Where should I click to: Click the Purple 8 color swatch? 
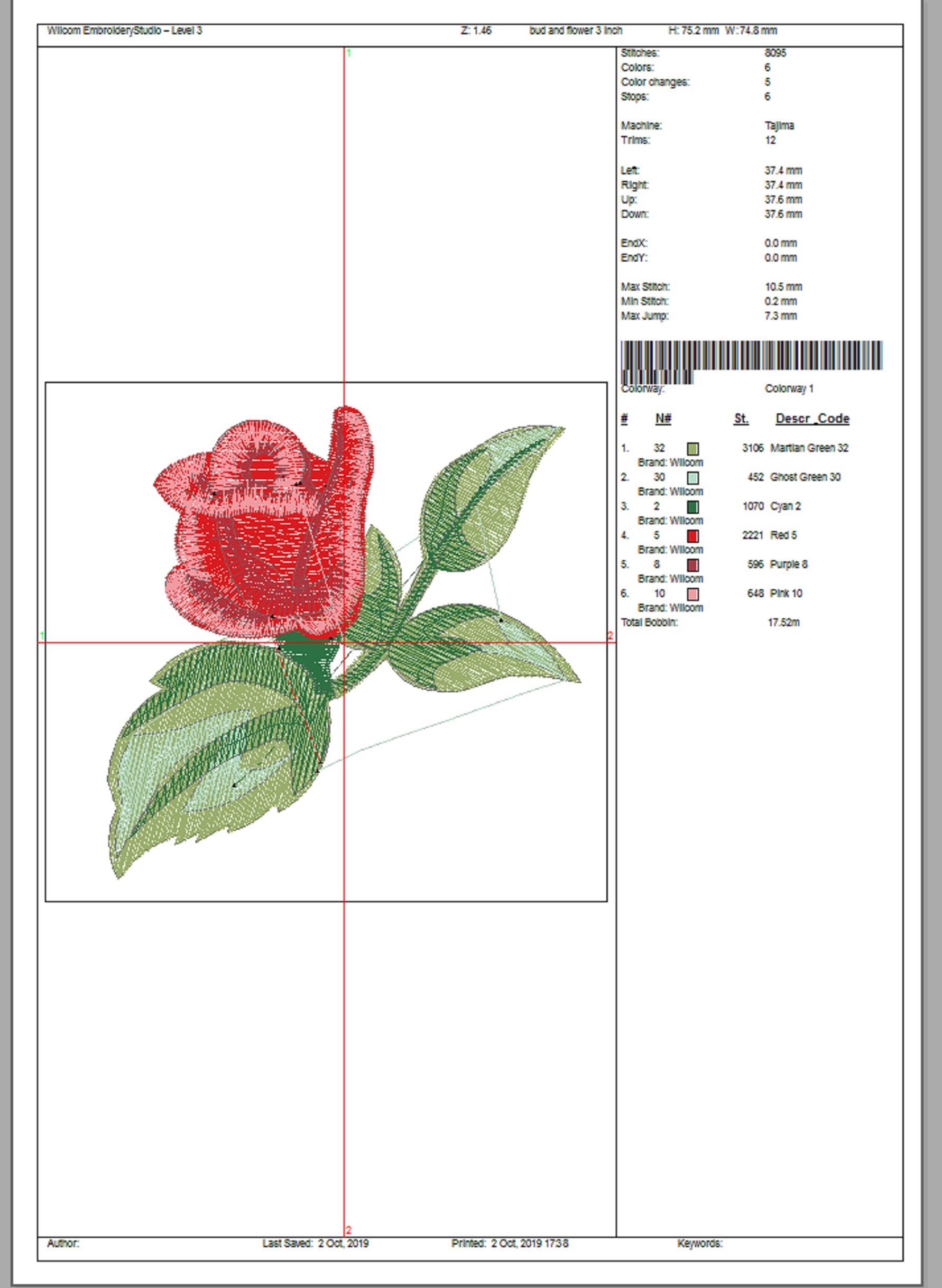click(692, 565)
